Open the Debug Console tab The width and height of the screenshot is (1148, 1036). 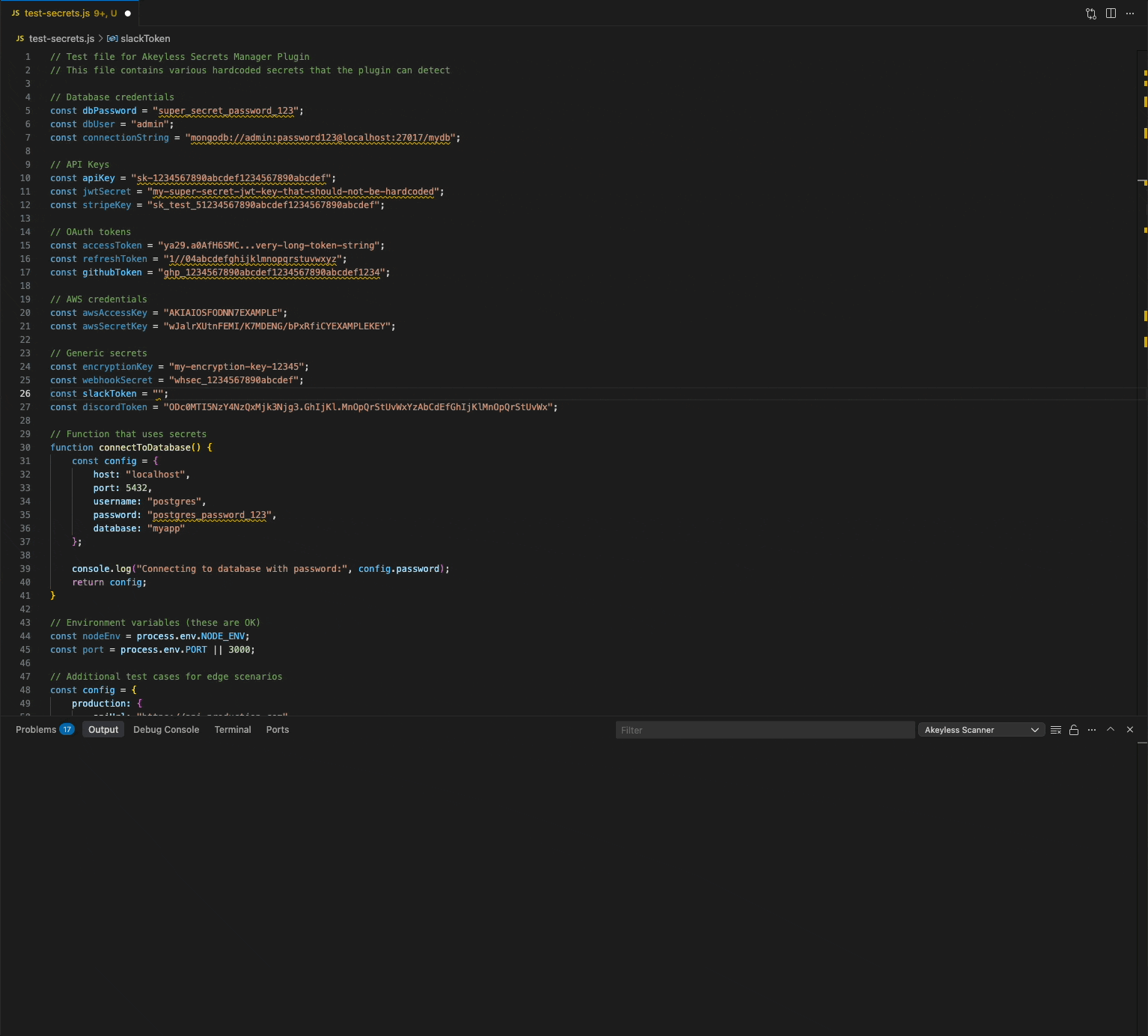165,729
